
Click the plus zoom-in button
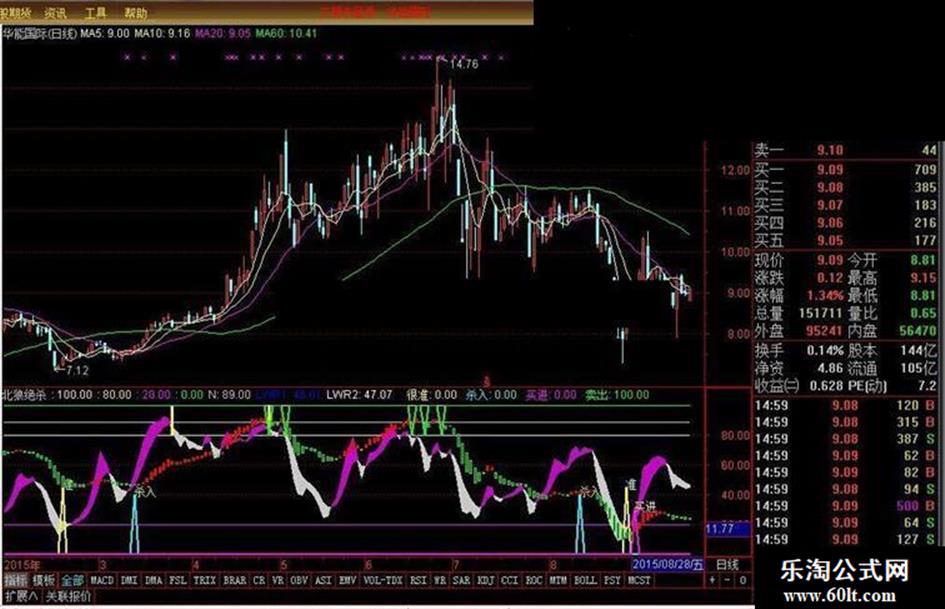pos(712,580)
